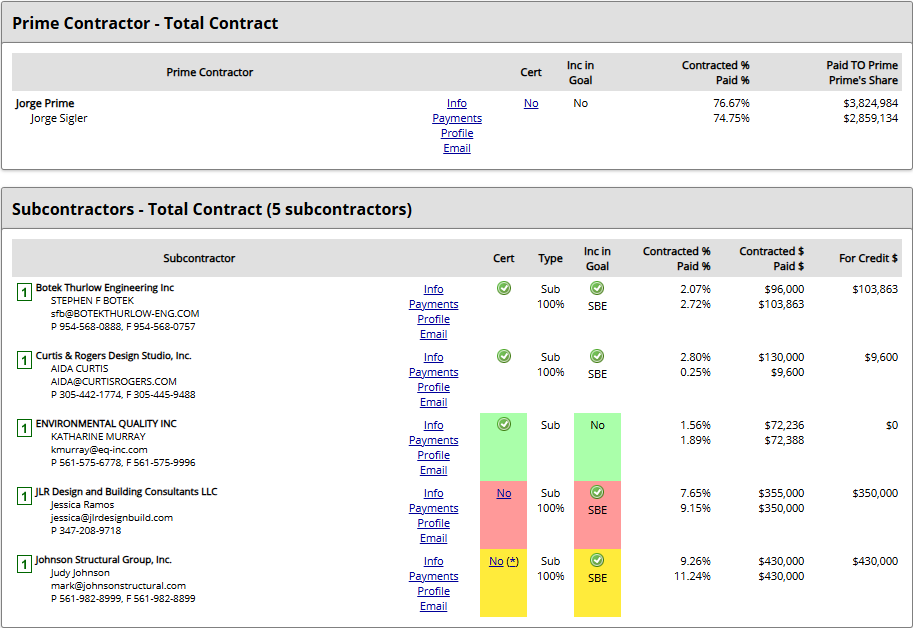Click Environmental Quality's certification checkmark icon

pyautogui.click(x=504, y=424)
